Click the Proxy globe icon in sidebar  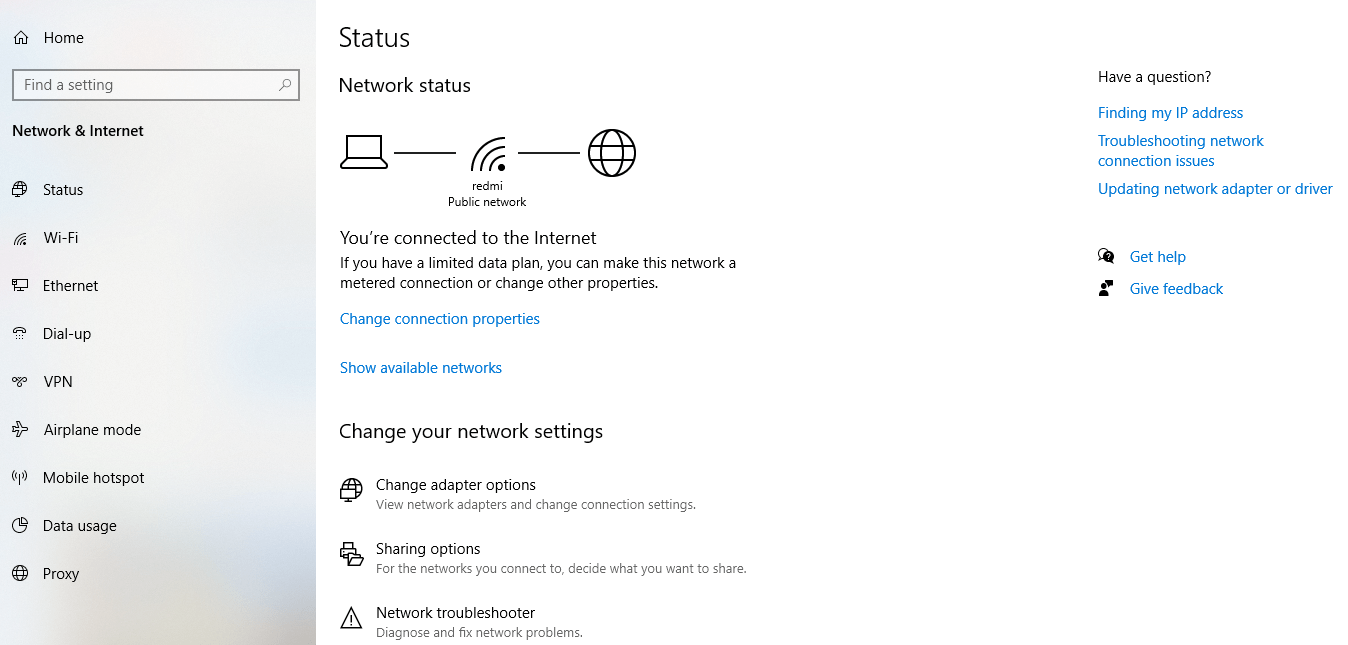20,574
